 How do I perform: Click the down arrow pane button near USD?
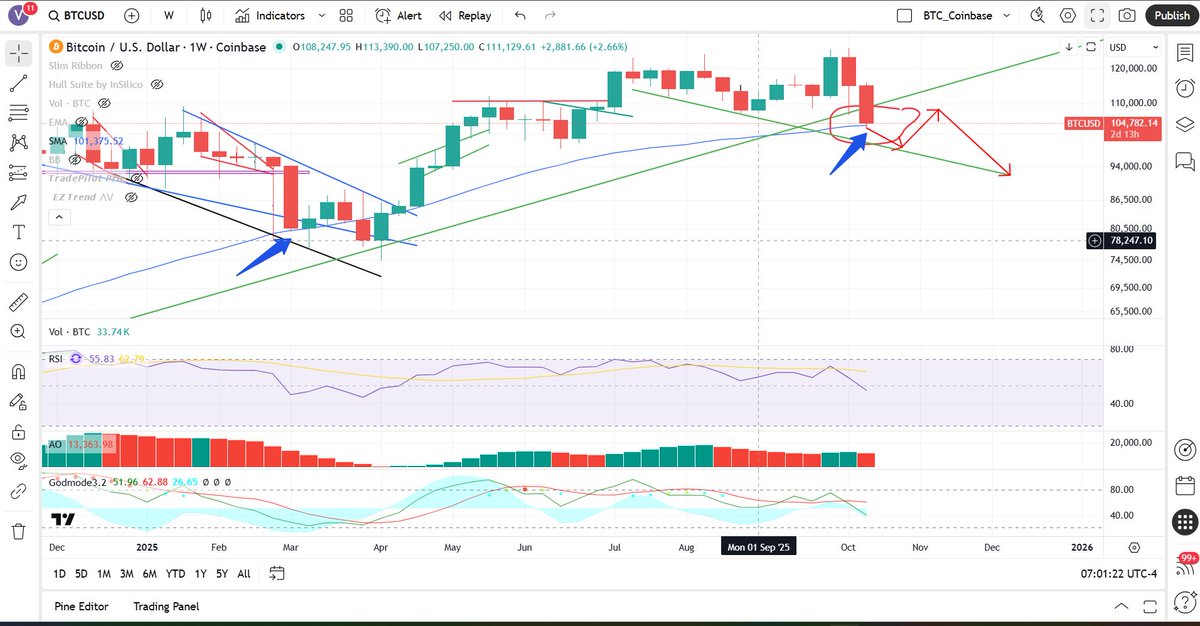[1069, 47]
